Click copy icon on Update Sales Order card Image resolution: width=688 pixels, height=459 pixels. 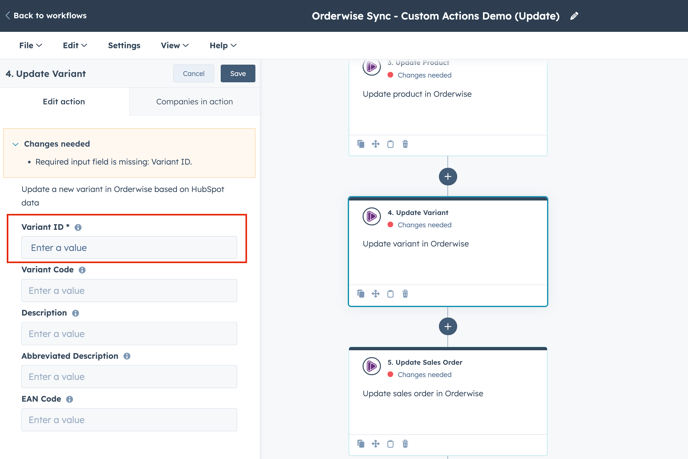[x=390, y=444]
